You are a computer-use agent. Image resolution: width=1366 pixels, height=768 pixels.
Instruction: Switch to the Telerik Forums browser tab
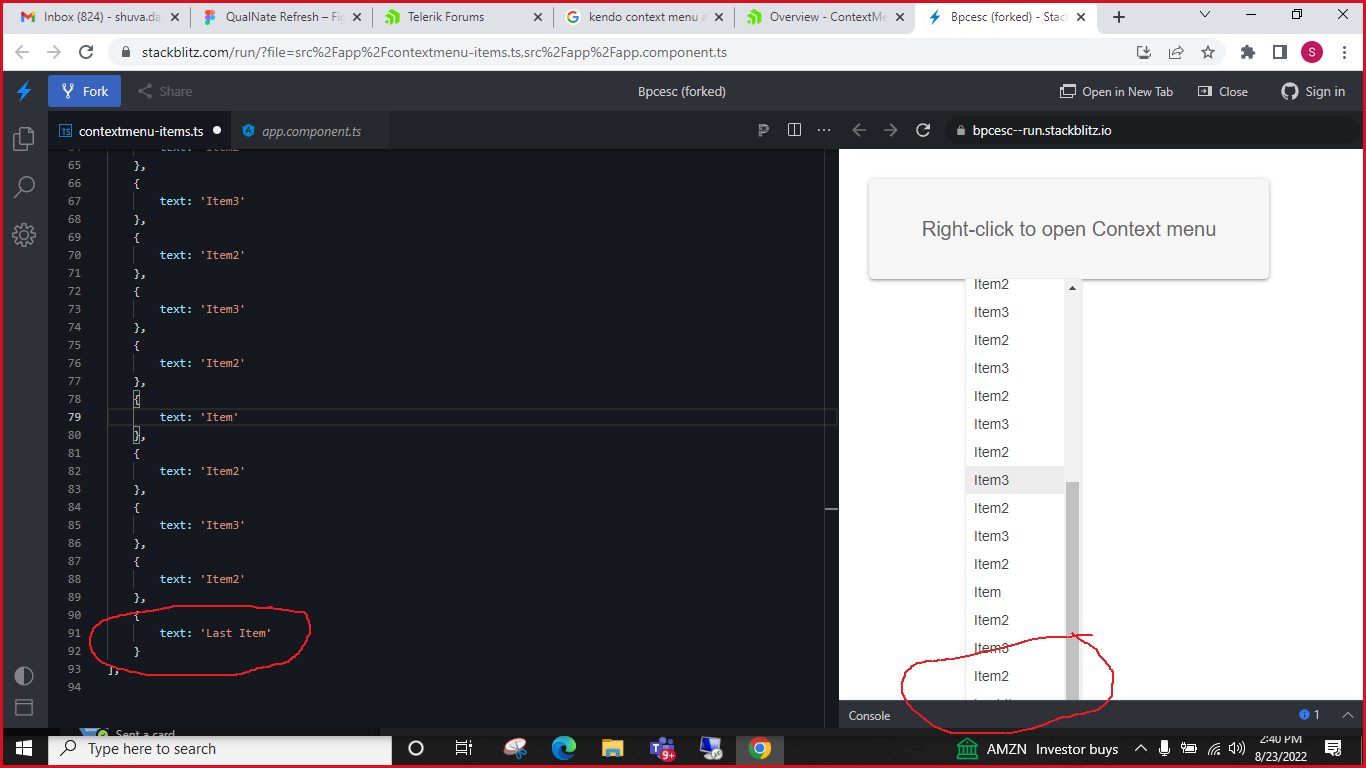460,17
